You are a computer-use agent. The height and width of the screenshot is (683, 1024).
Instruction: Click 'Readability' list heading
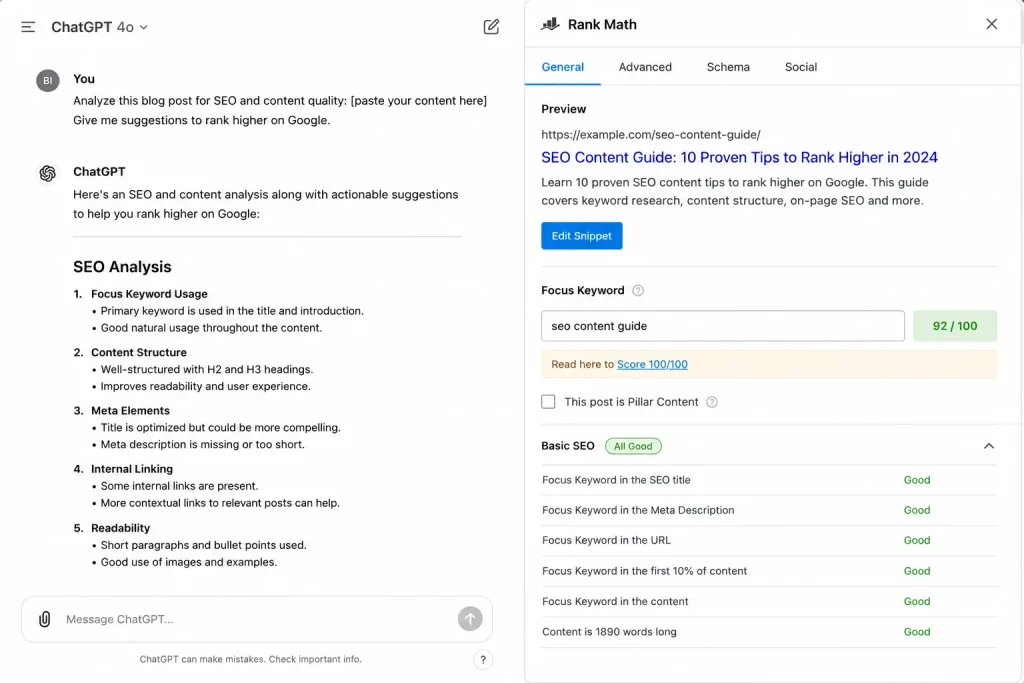point(120,528)
